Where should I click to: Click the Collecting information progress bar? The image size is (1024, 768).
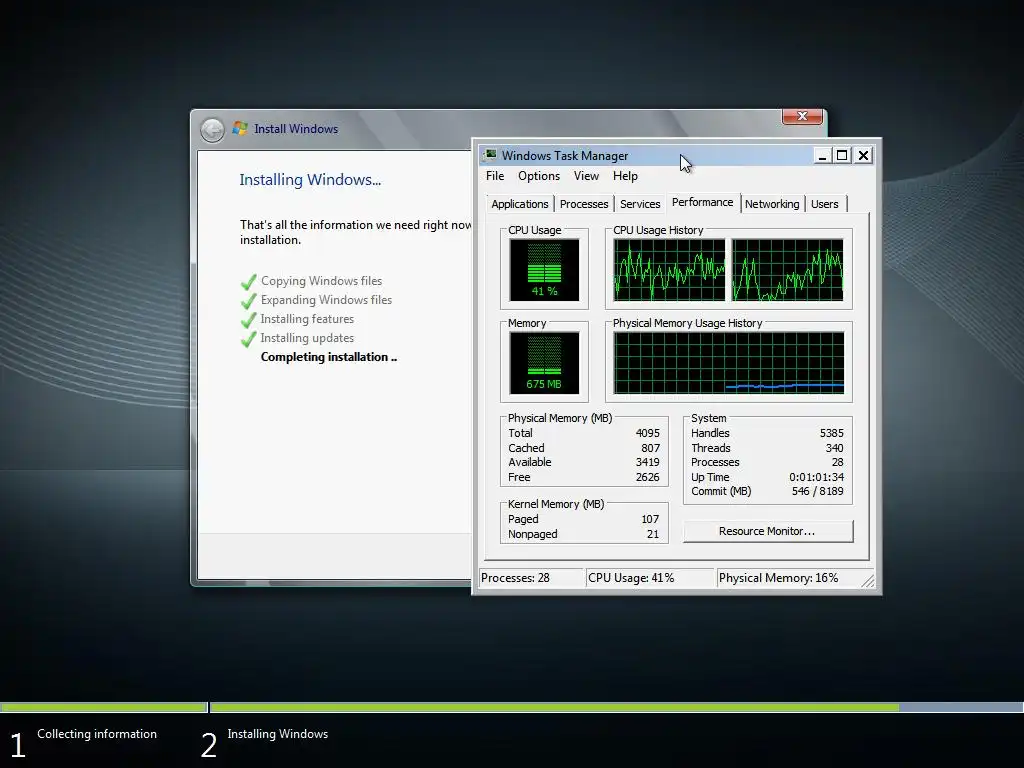tap(103, 707)
